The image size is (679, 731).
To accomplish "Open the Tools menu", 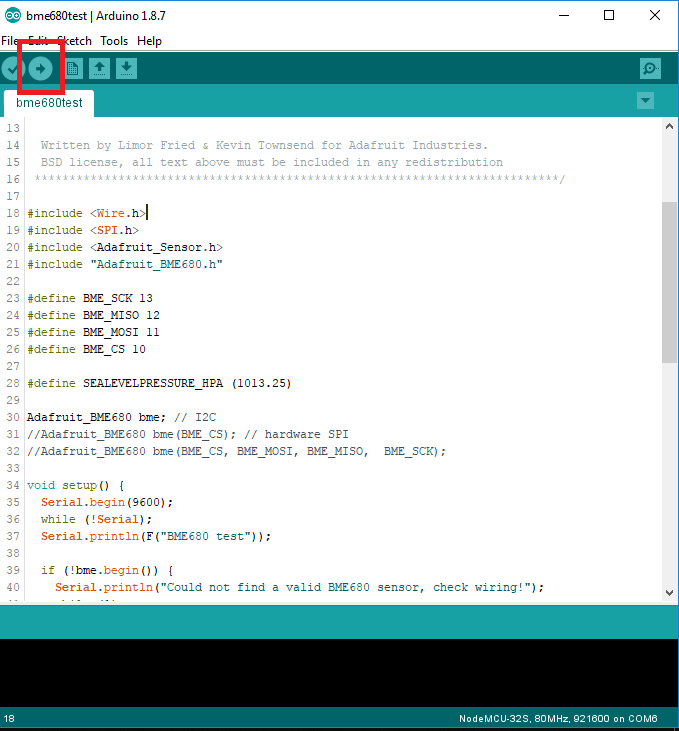I will click(114, 41).
